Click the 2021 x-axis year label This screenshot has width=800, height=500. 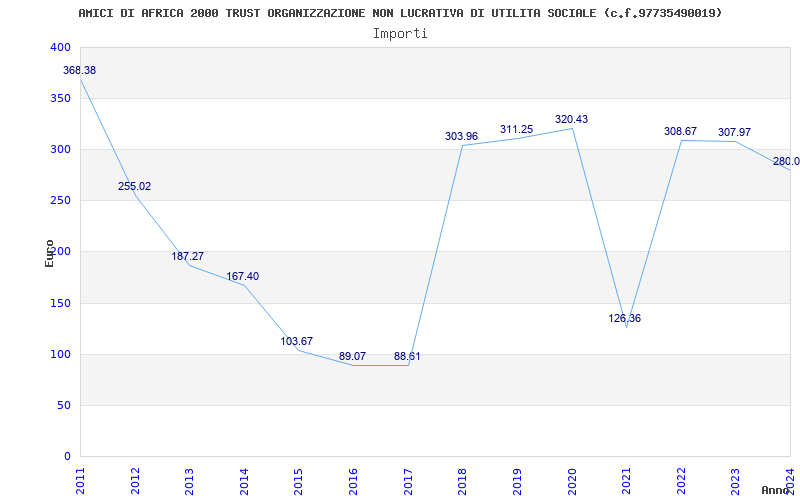(x=627, y=481)
